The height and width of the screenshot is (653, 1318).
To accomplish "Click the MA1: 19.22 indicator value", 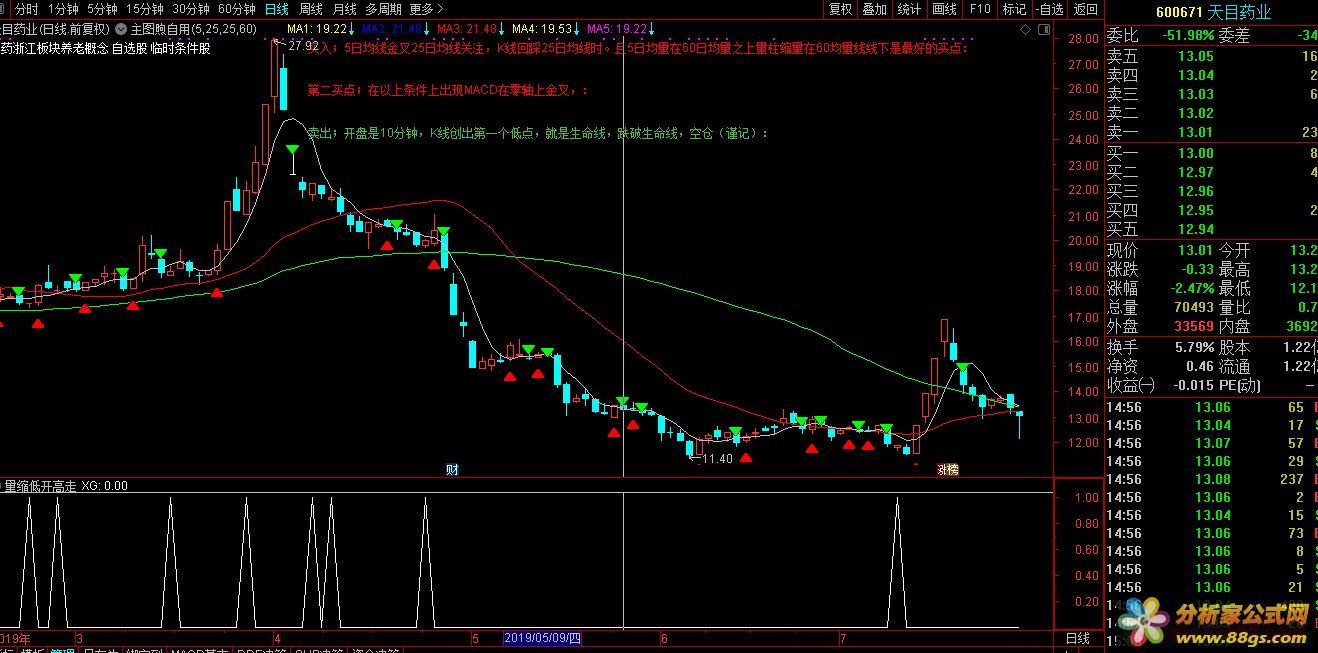I will coord(322,29).
